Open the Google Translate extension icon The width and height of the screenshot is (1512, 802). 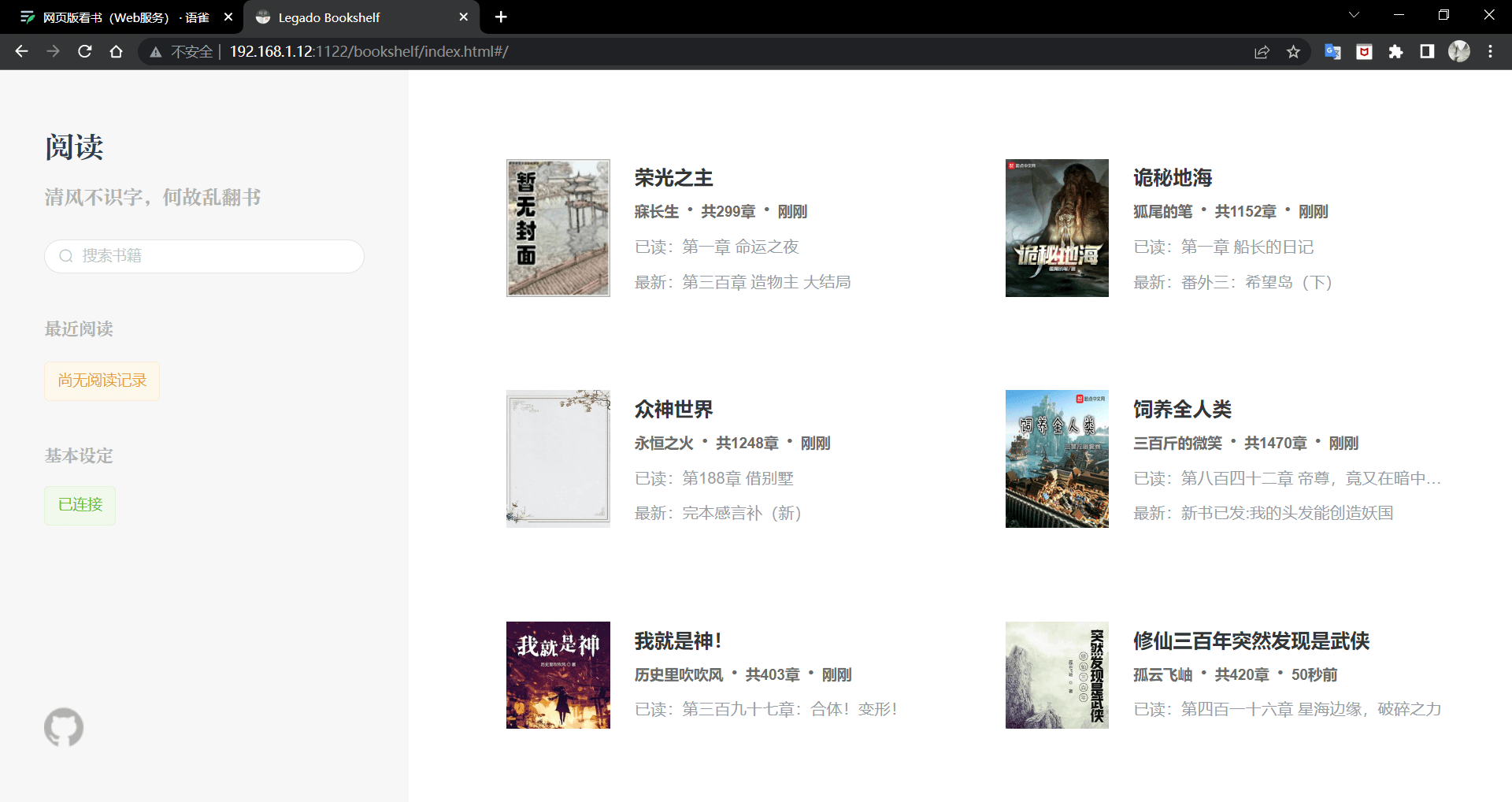pos(1332,51)
